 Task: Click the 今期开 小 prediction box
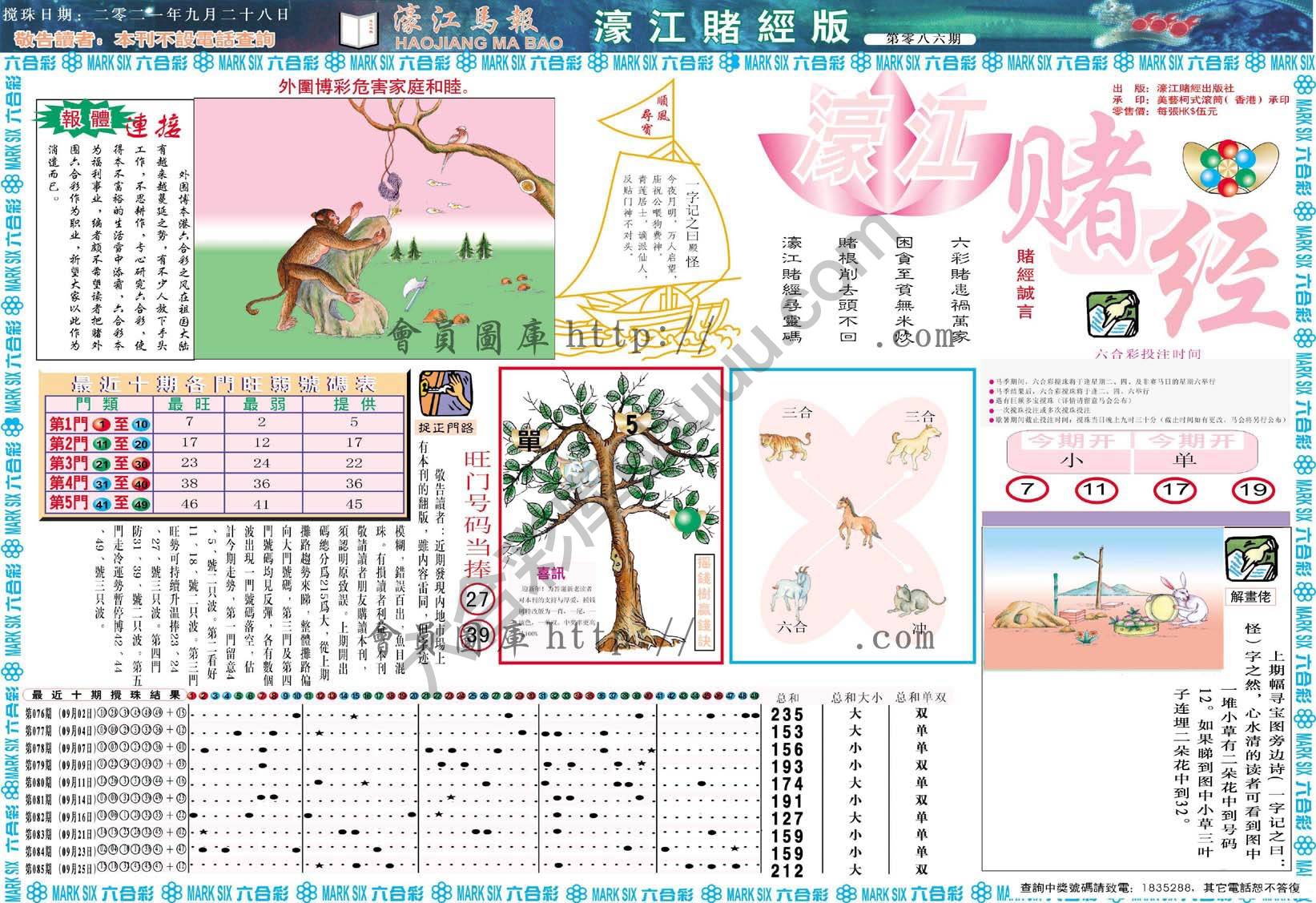coord(1068,452)
